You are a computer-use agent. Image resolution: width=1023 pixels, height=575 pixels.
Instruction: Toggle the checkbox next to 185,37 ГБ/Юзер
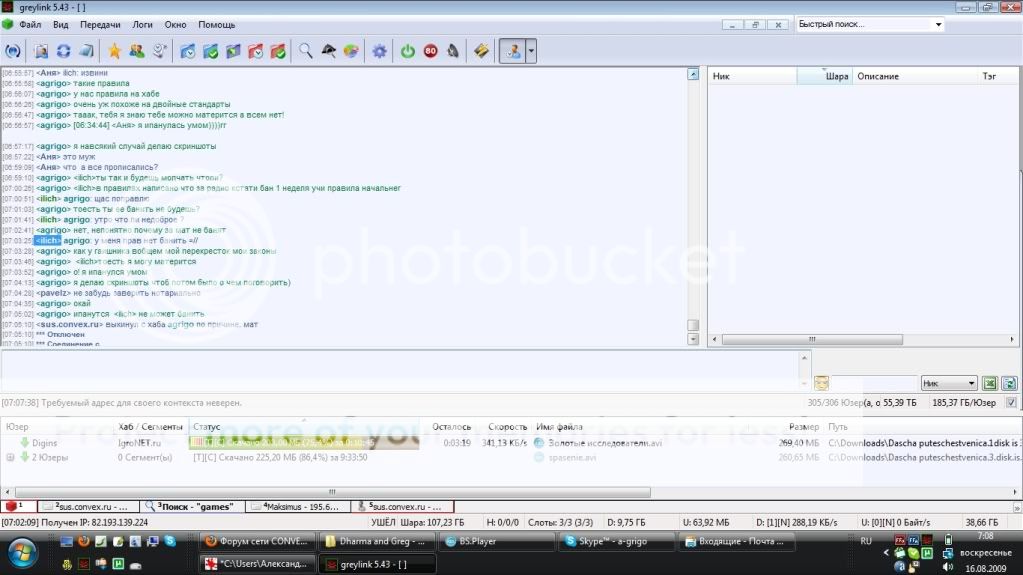pyautogui.click(x=1011, y=402)
